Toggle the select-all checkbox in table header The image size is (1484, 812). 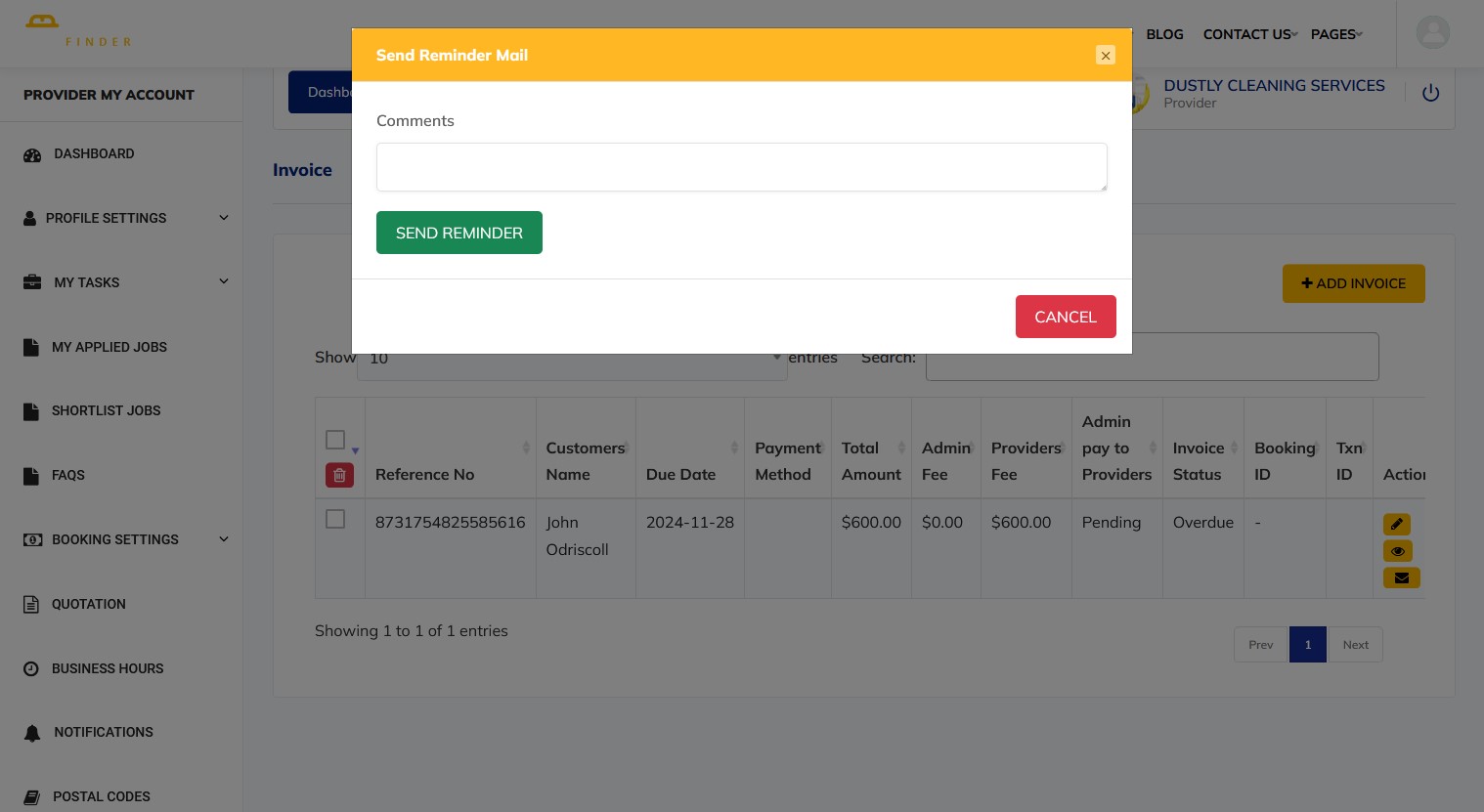[x=335, y=440]
